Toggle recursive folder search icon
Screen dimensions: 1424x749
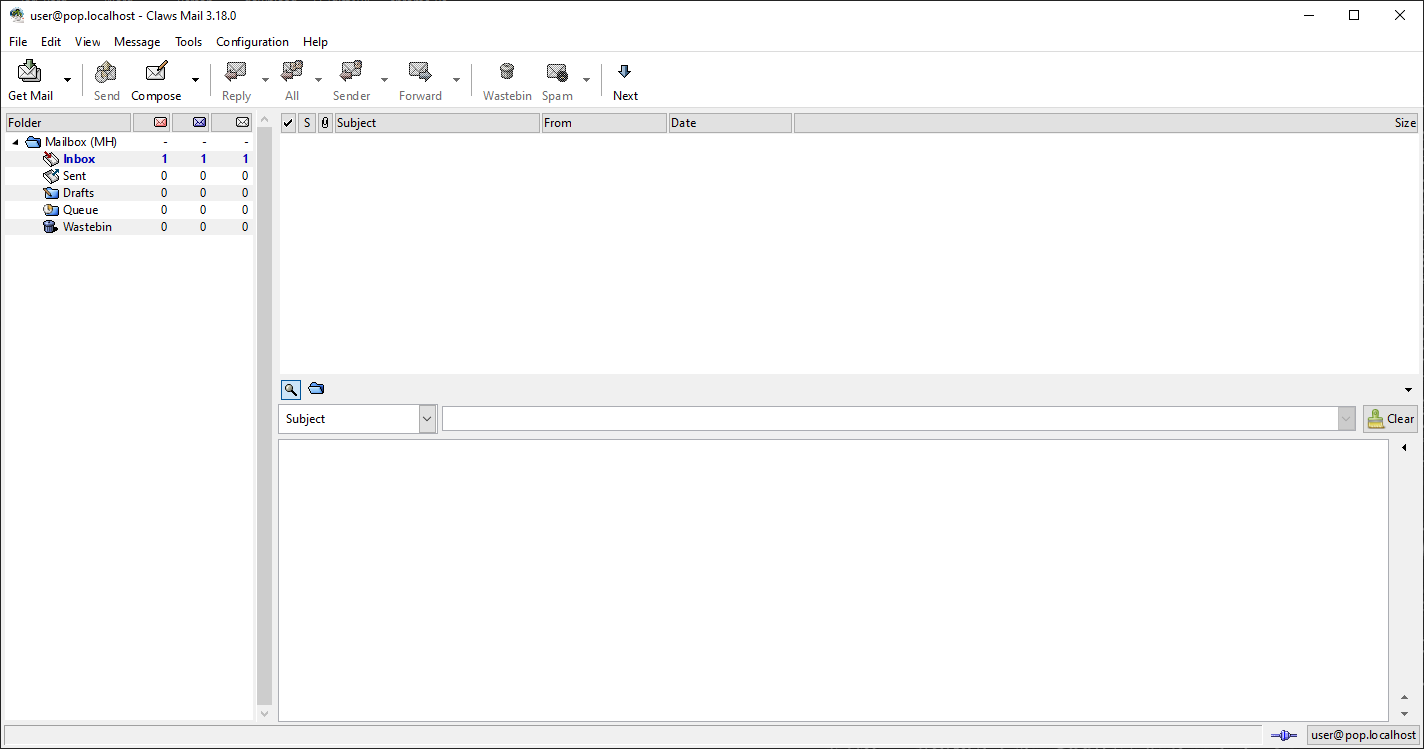(x=316, y=389)
